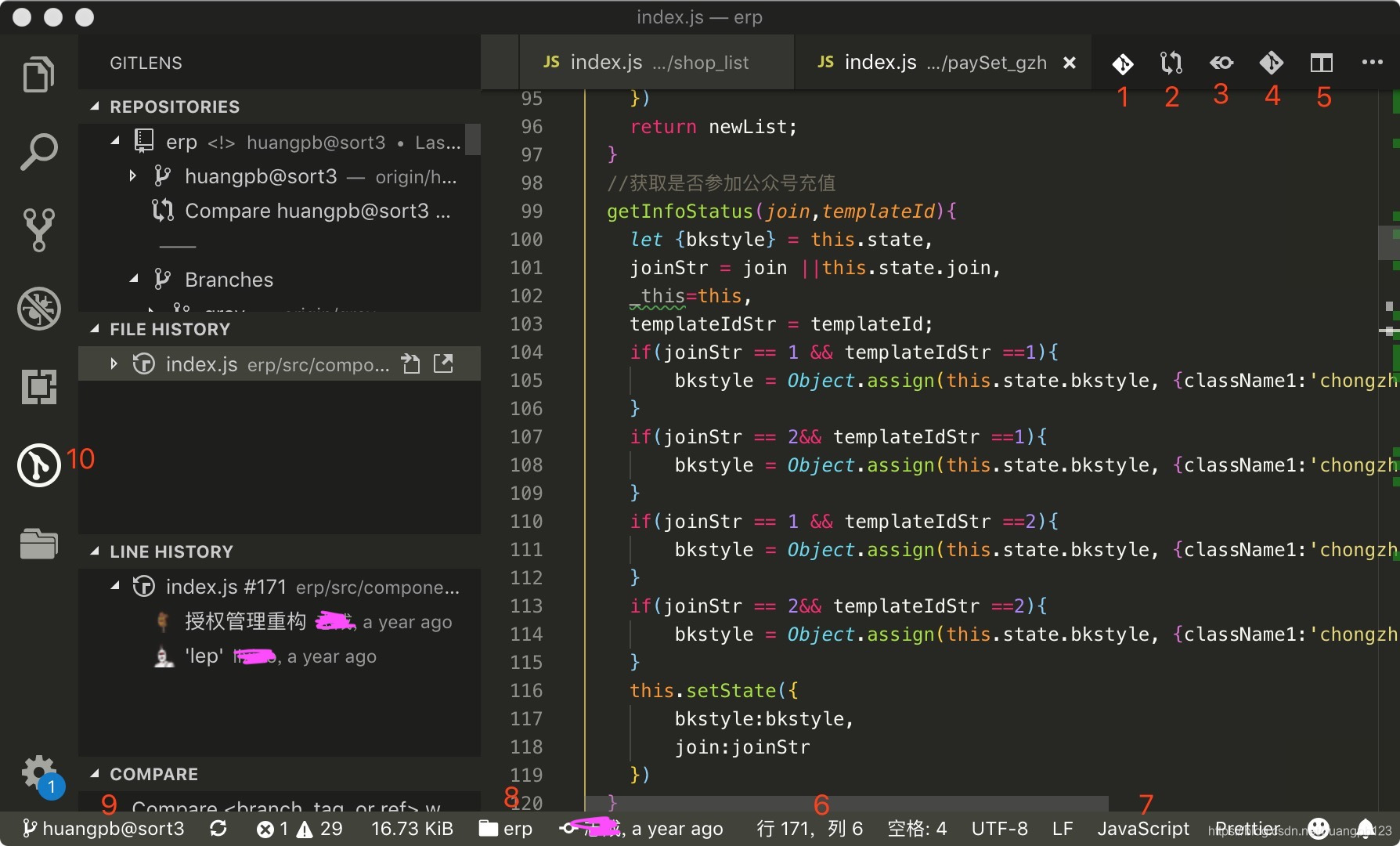The image size is (1400, 846).
Task: Select JavaScript language mode
Action: (x=1143, y=829)
